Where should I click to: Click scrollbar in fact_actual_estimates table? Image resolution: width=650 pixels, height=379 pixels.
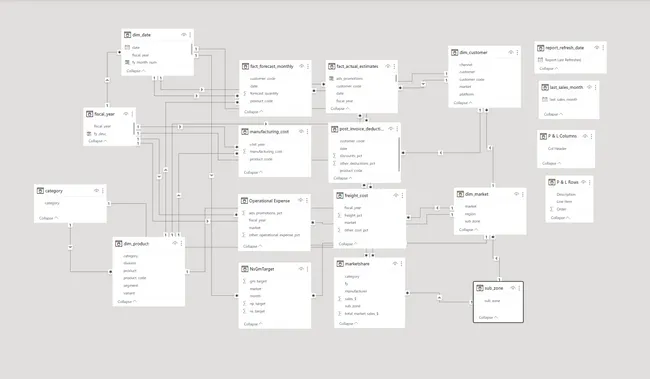396,78
